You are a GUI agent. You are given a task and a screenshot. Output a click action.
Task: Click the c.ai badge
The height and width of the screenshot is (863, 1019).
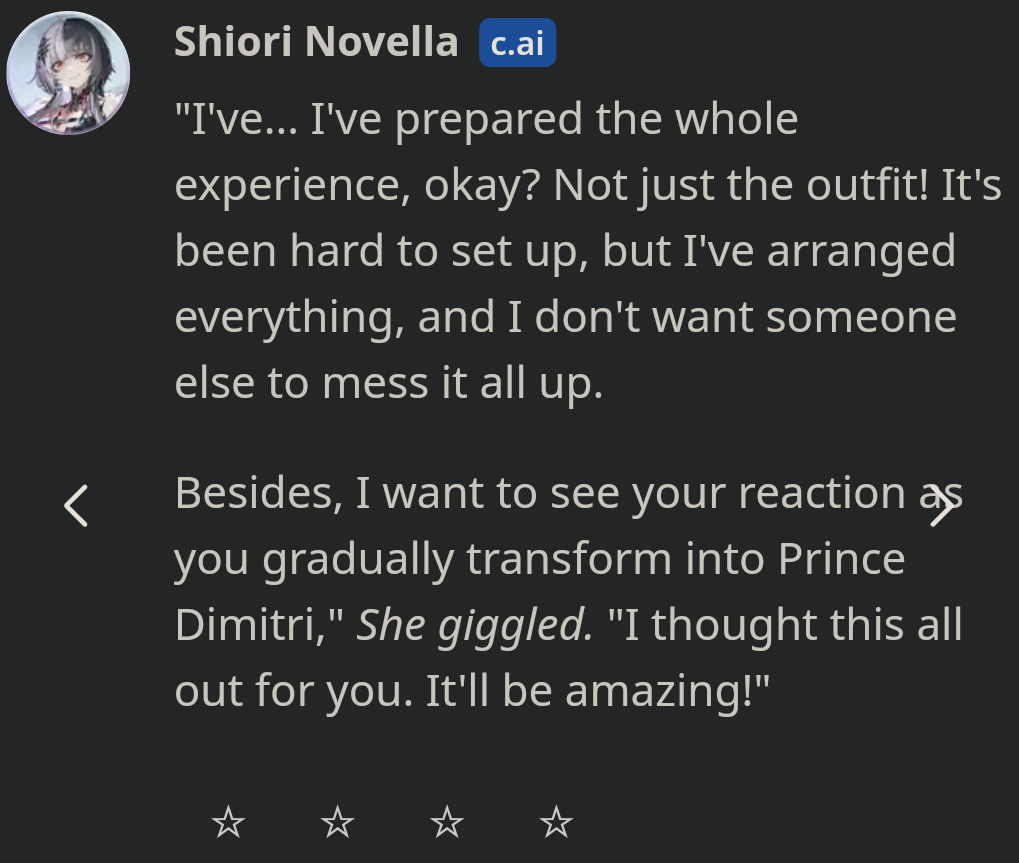(517, 44)
